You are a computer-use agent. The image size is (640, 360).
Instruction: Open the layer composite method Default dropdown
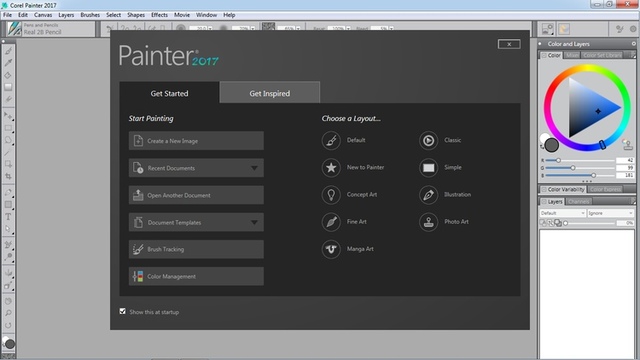pyautogui.click(x=562, y=213)
